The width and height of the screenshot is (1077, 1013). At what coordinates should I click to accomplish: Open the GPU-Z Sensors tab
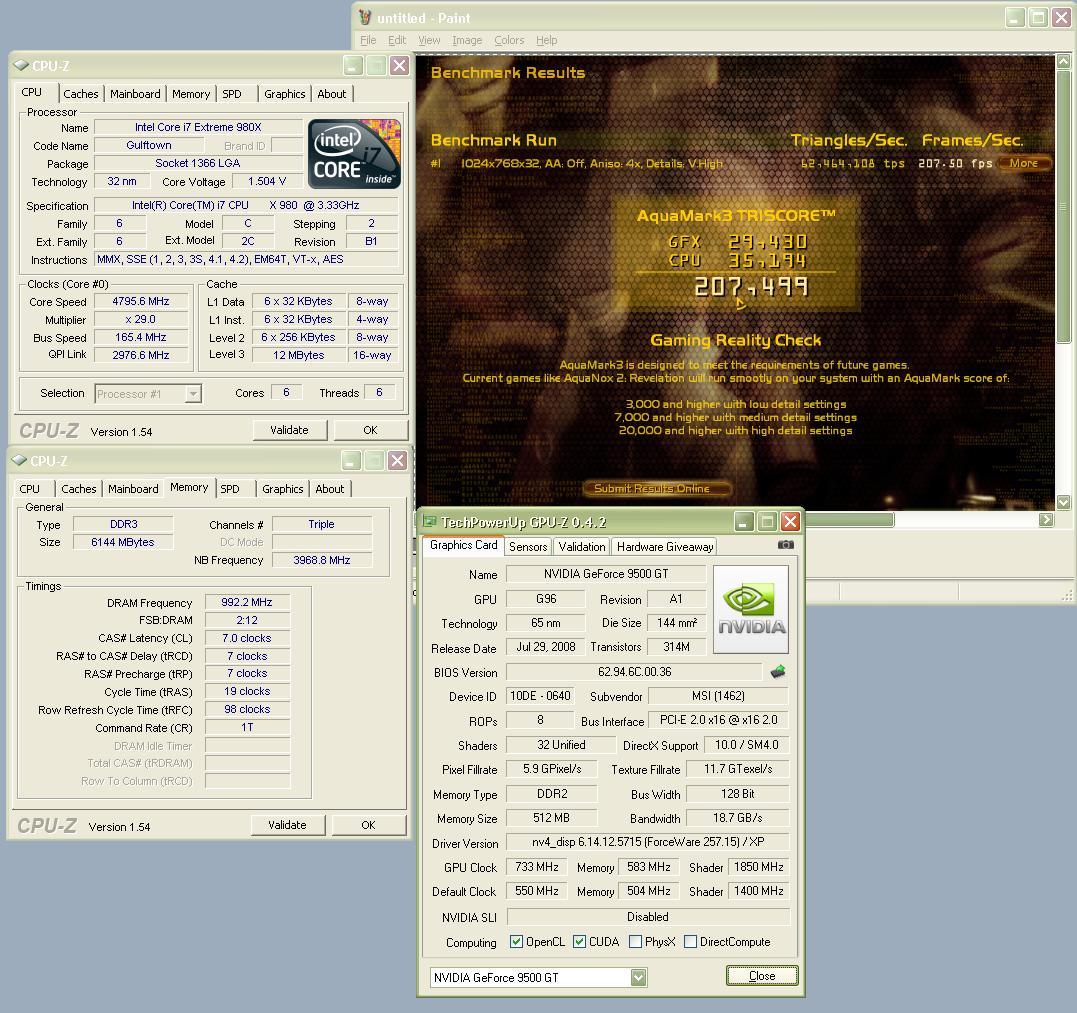(528, 547)
